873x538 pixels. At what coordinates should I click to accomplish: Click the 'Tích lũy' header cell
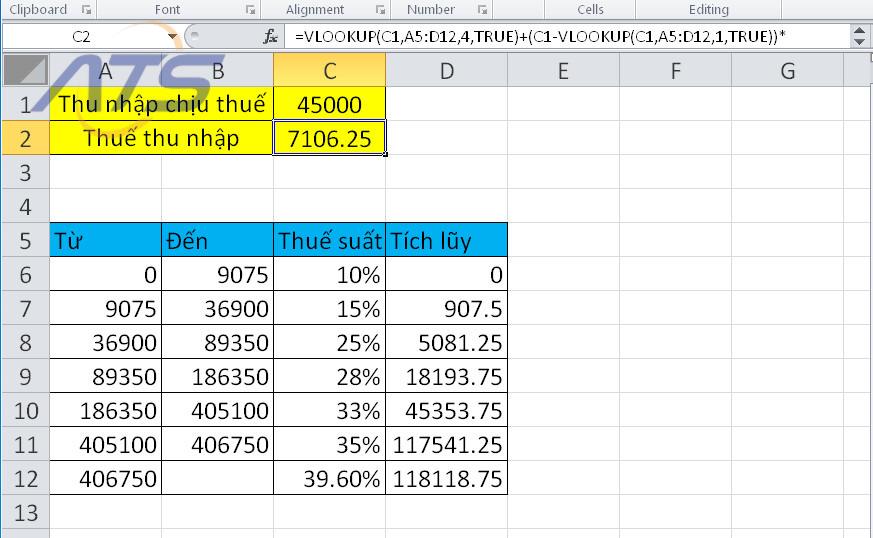[446, 241]
